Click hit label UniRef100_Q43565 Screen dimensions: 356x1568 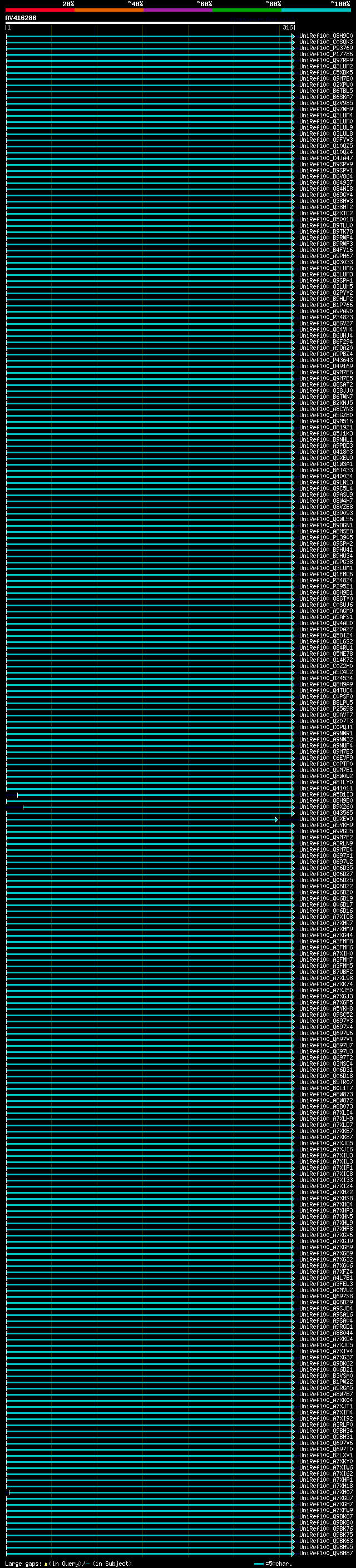point(326,813)
